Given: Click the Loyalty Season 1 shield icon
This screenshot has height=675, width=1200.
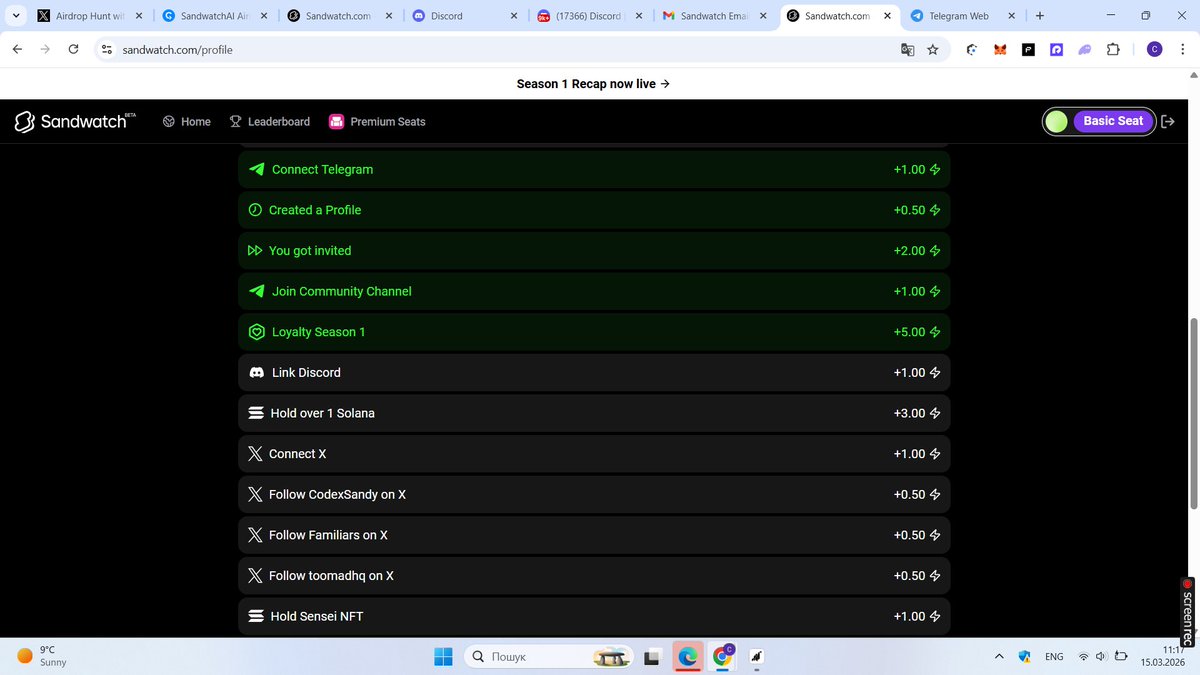Looking at the screenshot, I should [x=256, y=332].
